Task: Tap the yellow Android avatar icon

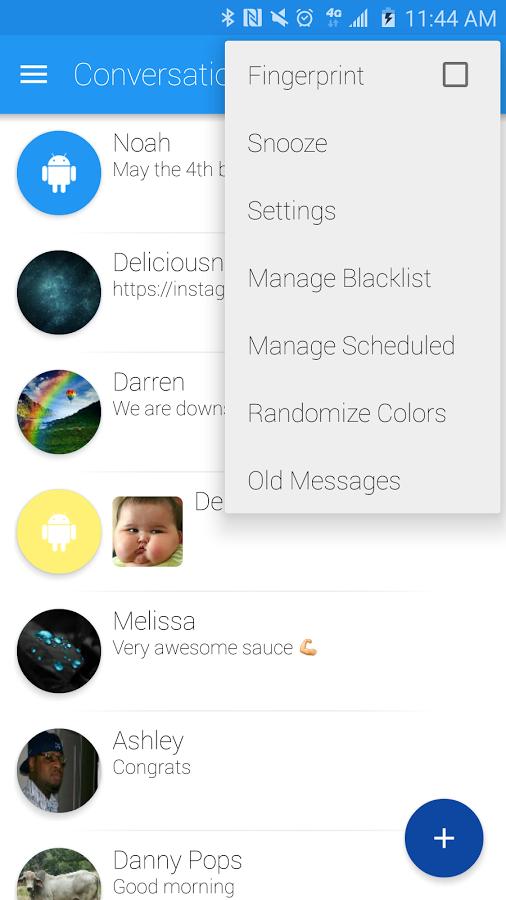Action: (59, 532)
